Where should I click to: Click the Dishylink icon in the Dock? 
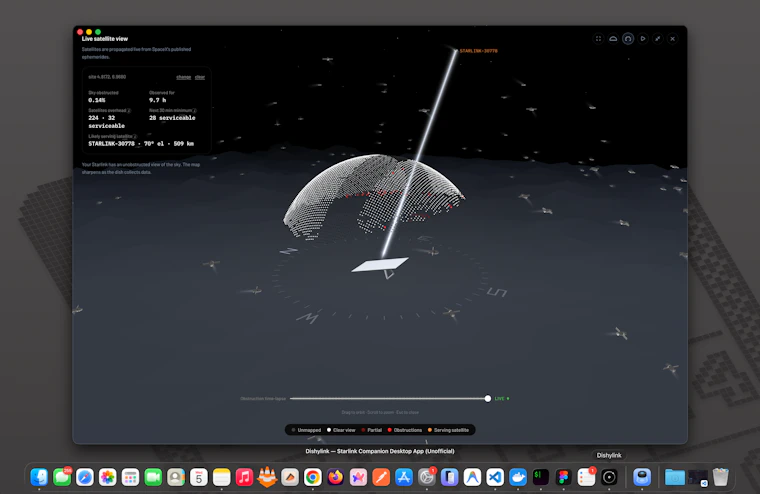(609, 478)
